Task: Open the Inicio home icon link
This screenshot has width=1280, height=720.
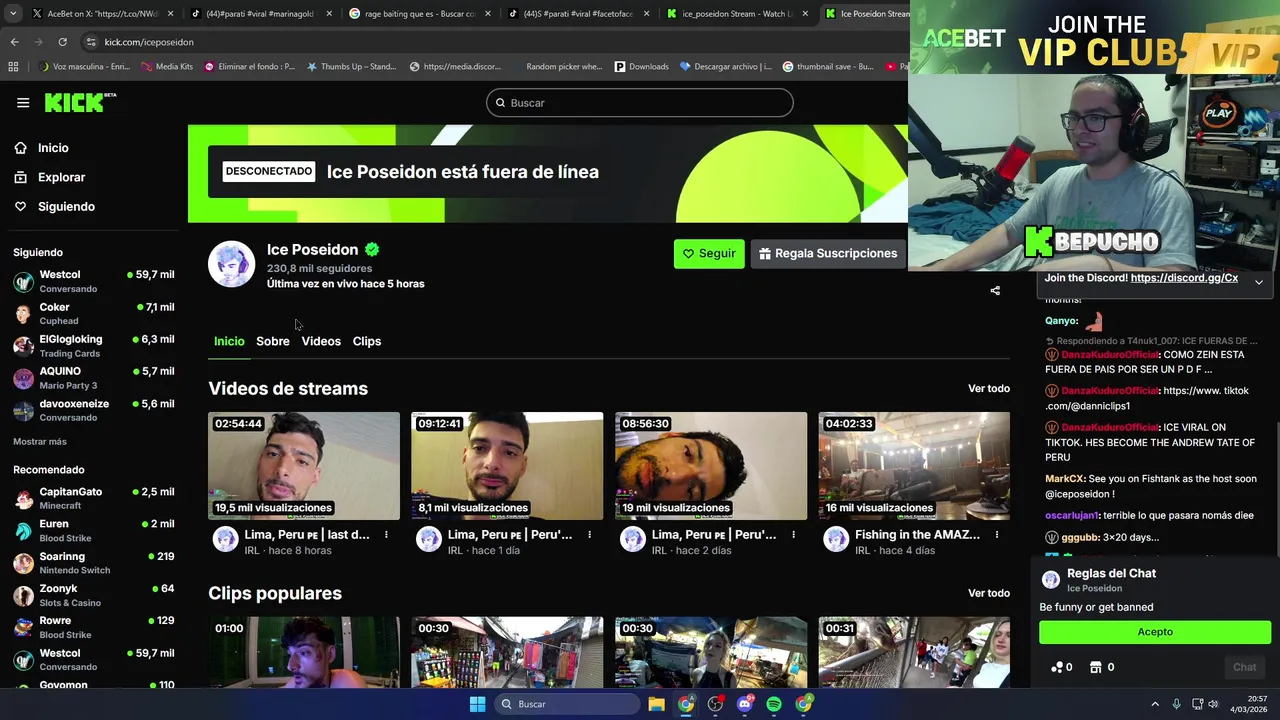Action: coord(20,148)
